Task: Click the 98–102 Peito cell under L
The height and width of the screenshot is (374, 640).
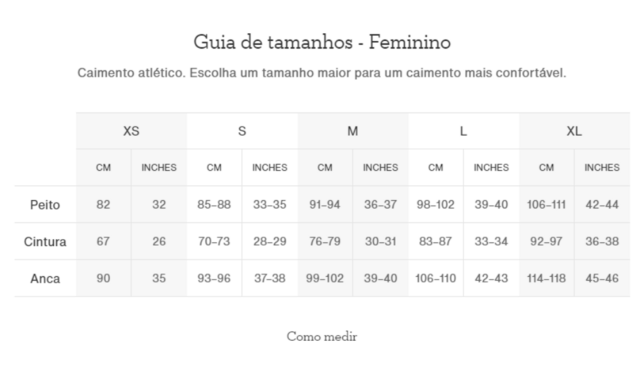Action: point(436,204)
